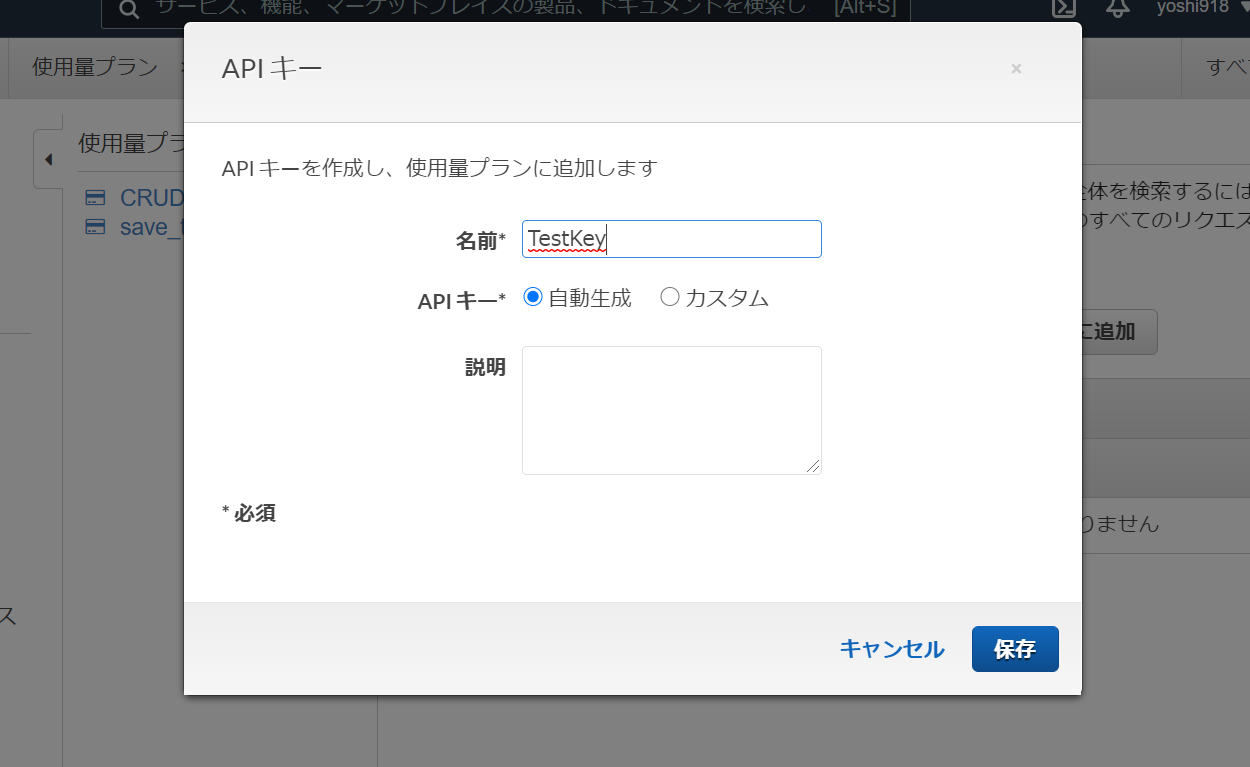The height and width of the screenshot is (767, 1250).
Task: Select the カスタム radio button
Action: [670, 296]
